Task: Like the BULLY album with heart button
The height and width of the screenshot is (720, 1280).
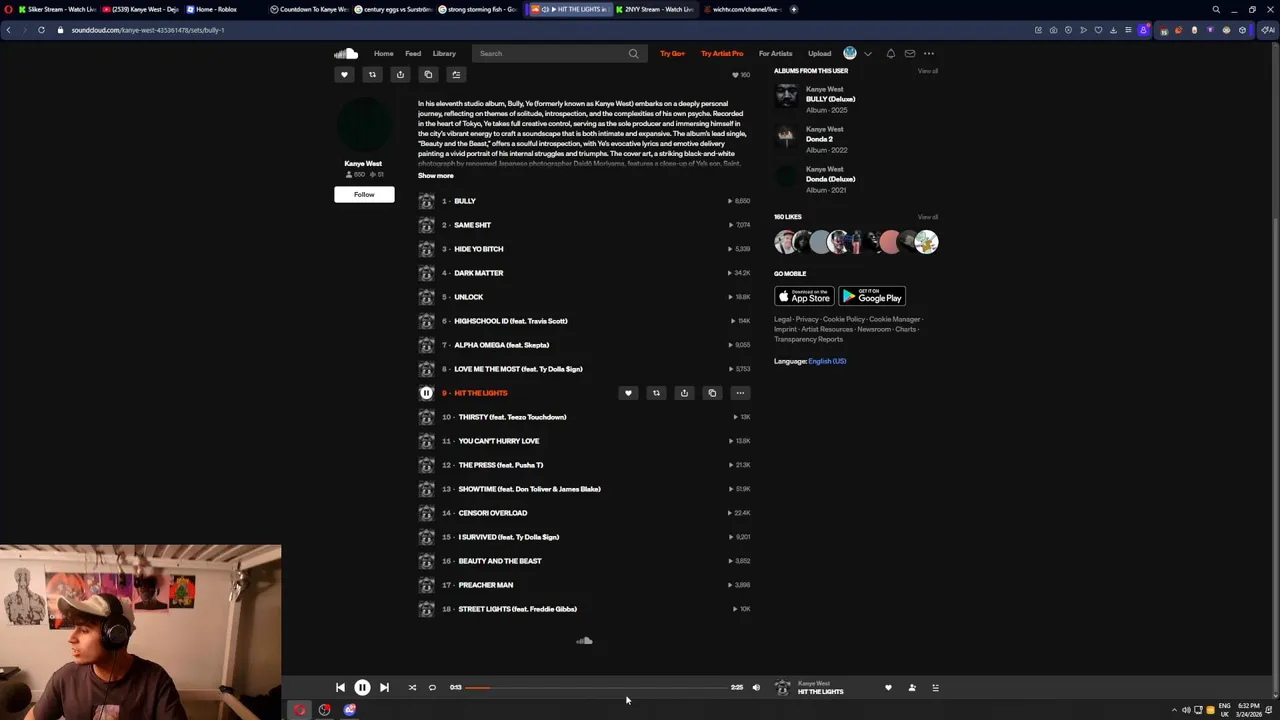Action: pos(344,74)
